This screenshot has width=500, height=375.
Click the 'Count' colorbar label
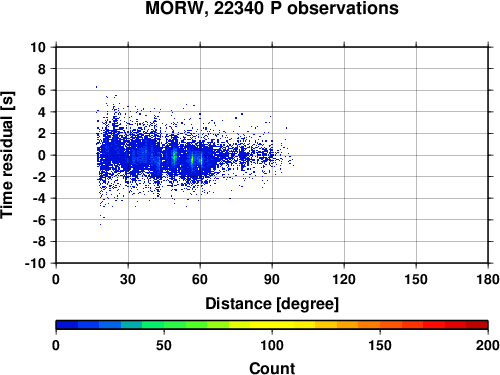[272, 368]
